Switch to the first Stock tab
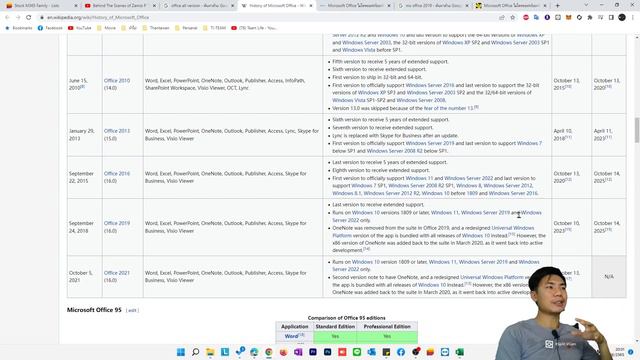640x360 pixels. tap(41, 6)
